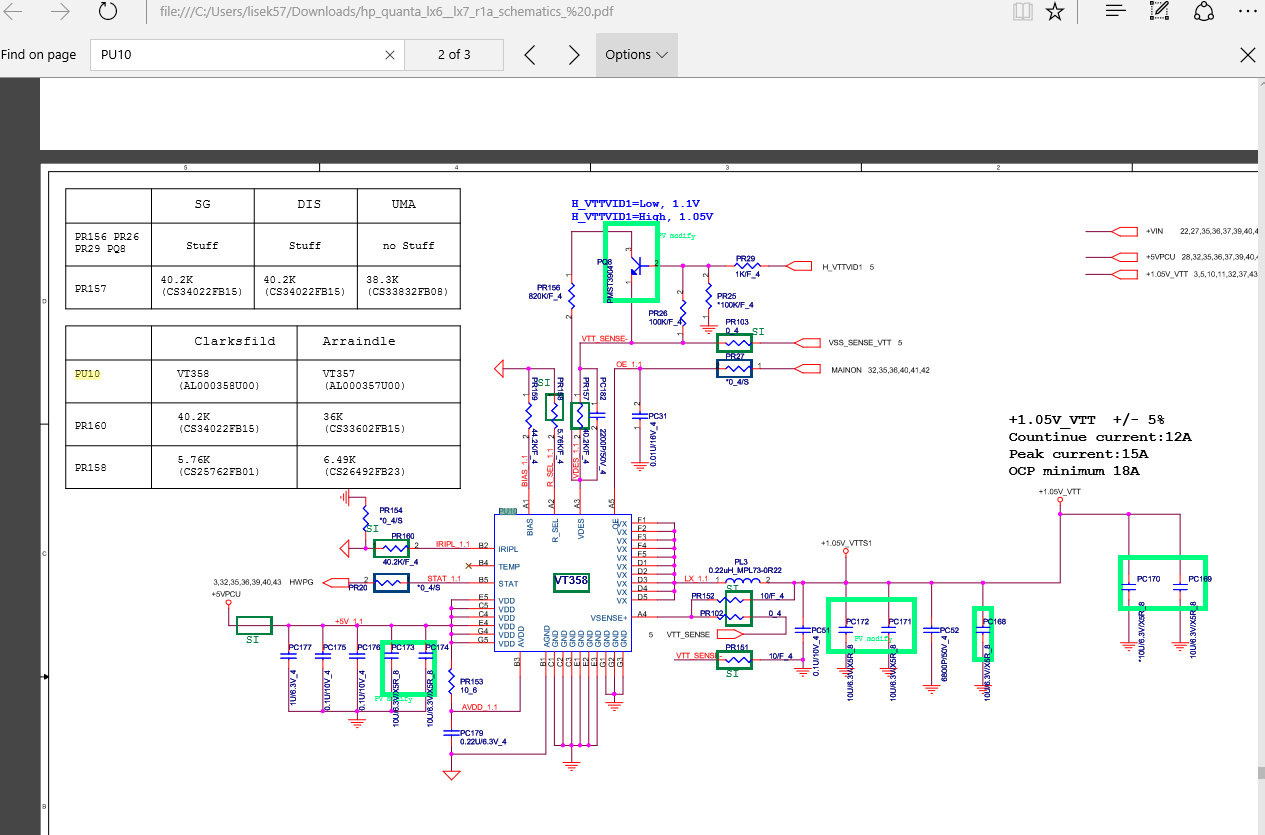Click the +1.05V_VTTS1 net label
This screenshot has height=835, width=1265.
pyautogui.click(x=847, y=543)
